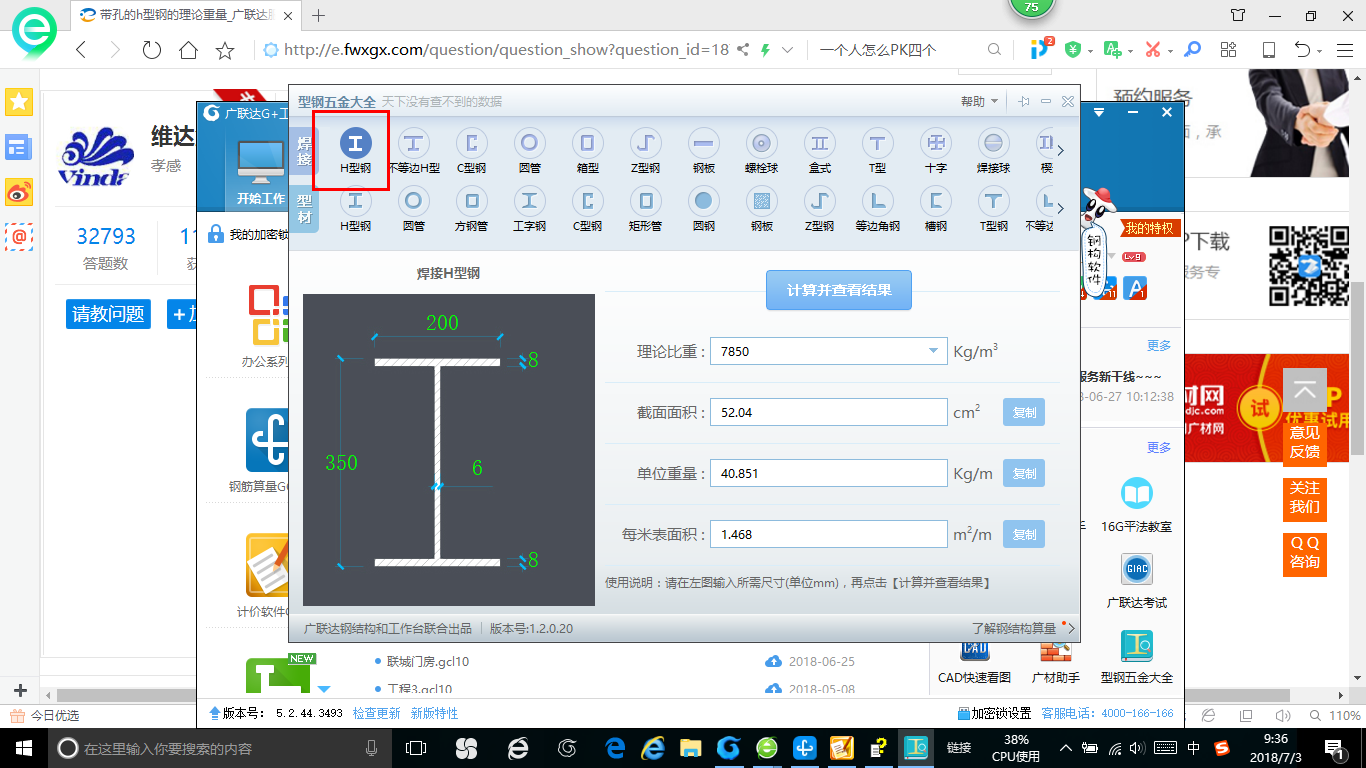Select profile 圆管 icon in bottom row
Image resolution: width=1366 pixels, height=768 pixels.
click(413, 209)
